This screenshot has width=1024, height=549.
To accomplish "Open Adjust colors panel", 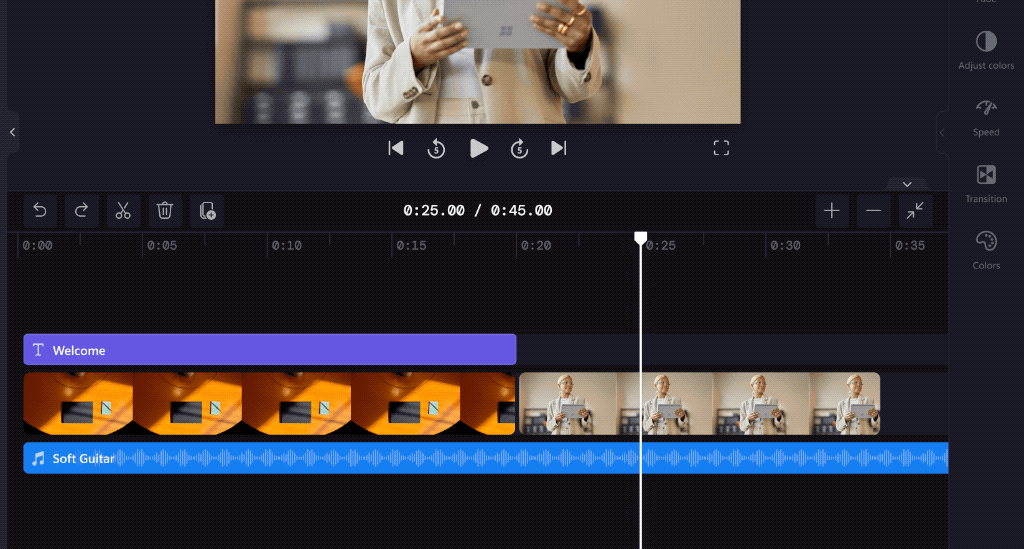I will click(x=986, y=48).
